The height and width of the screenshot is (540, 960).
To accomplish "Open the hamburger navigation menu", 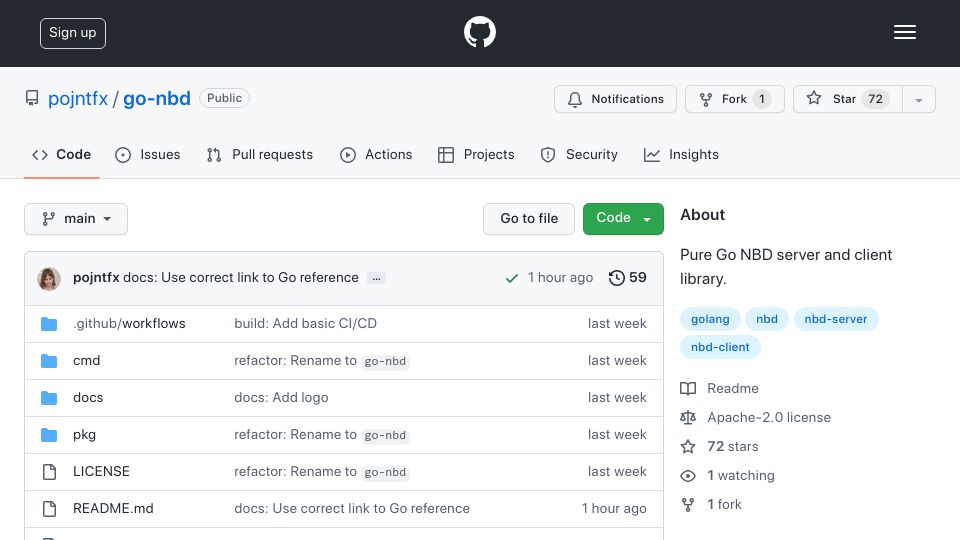I will [x=904, y=32].
